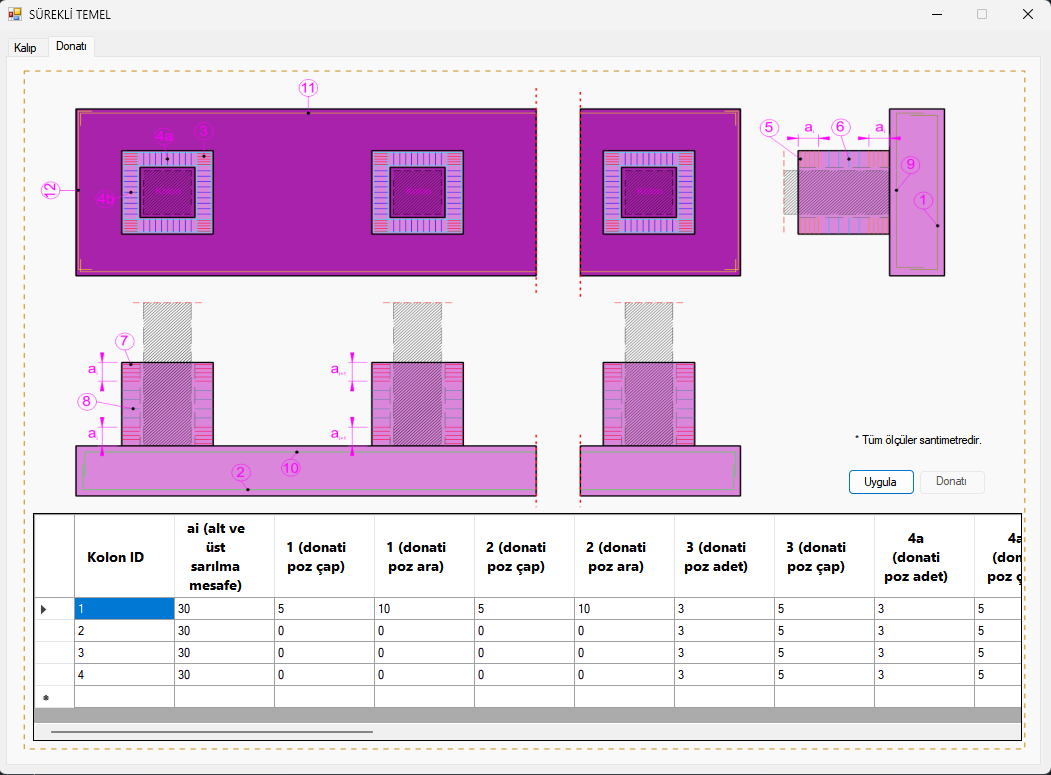Click circled marker 11 on the plan view
Image resolution: width=1051 pixels, height=775 pixels.
click(x=308, y=88)
